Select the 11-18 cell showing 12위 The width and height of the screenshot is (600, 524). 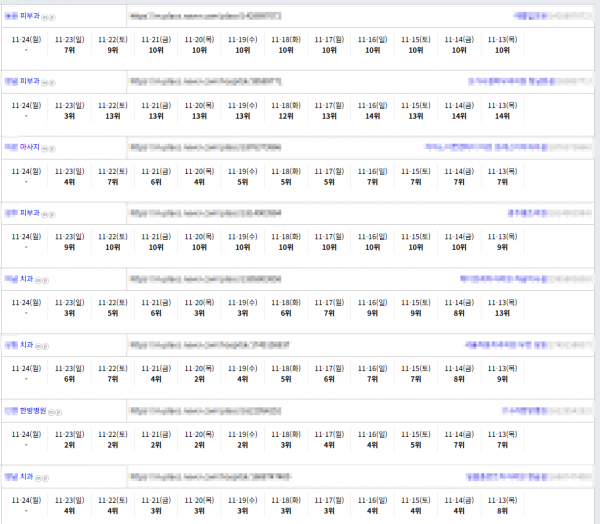[x=286, y=111]
